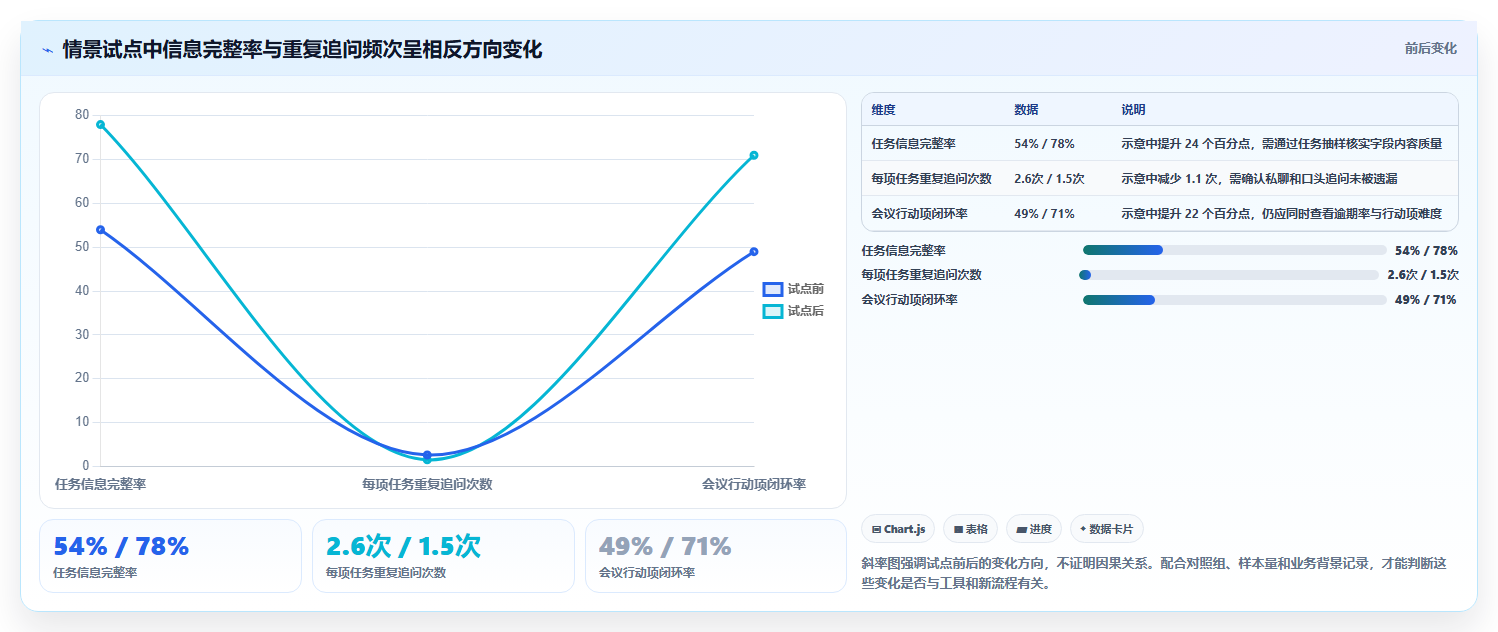Click the lightning icon beside the dashboard title
This screenshot has height=632, width=1498.
(x=47, y=50)
